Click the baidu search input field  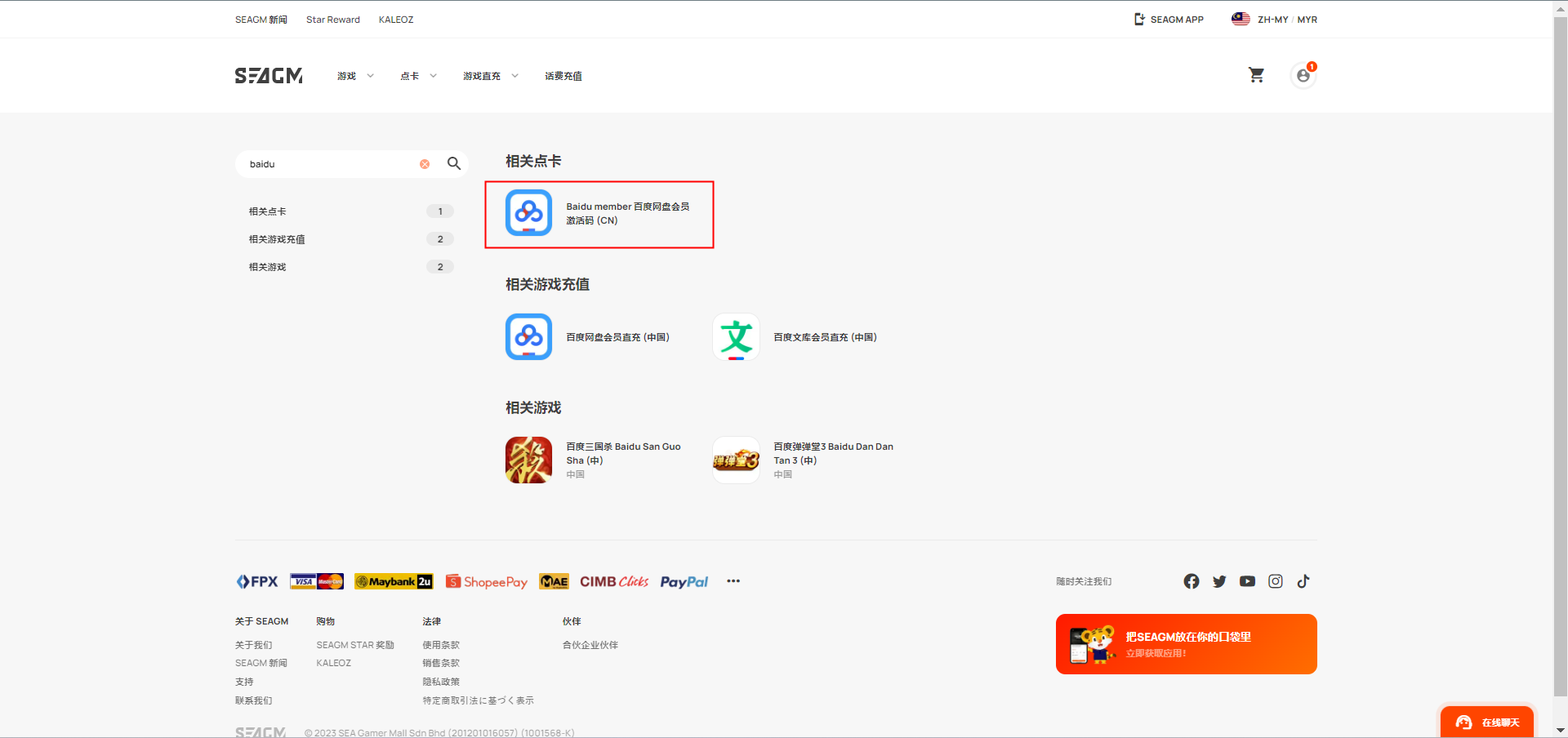331,164
